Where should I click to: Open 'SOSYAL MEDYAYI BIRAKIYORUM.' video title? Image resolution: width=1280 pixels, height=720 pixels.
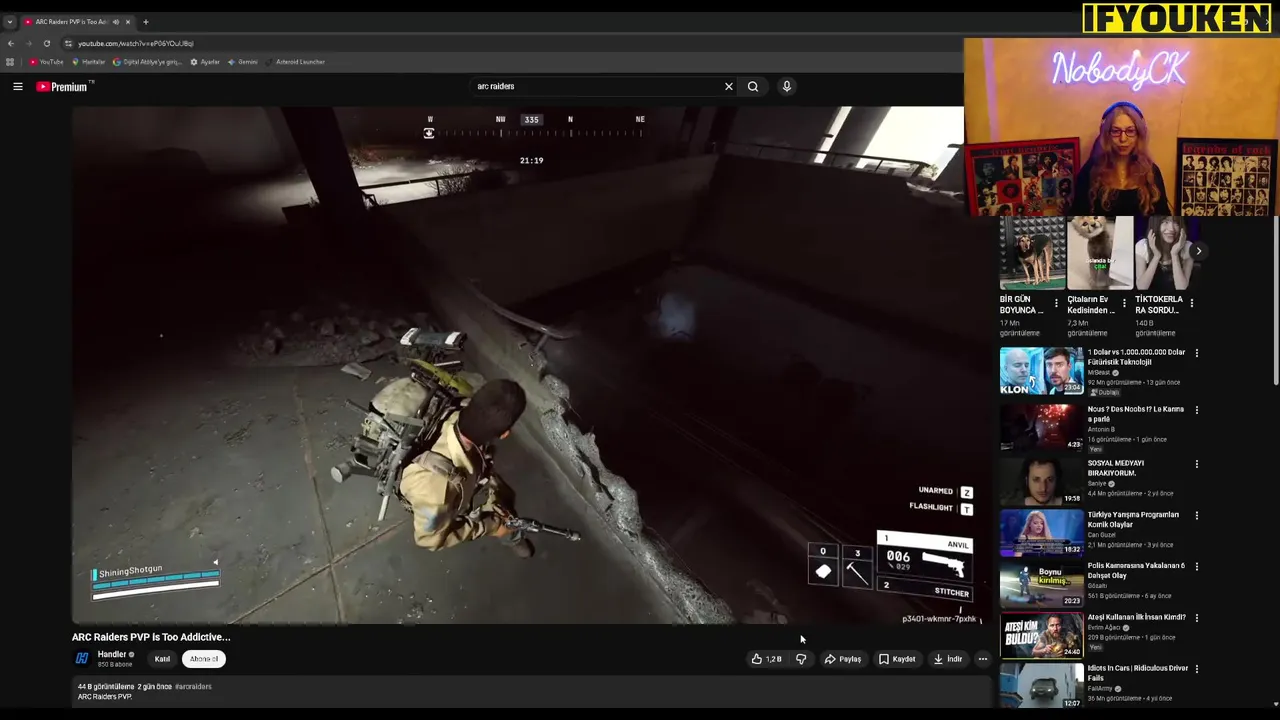[1115, 468]
